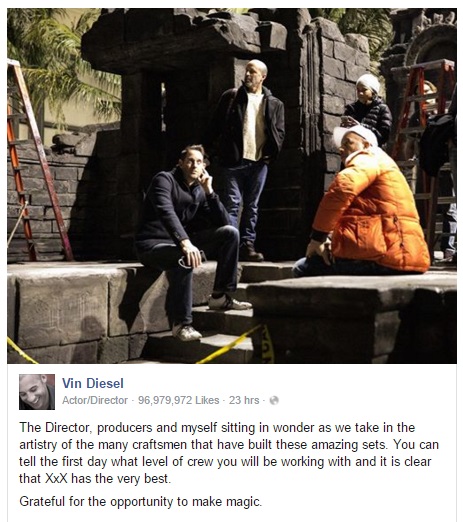Click the post text mentioning XxX

point(229,453)
